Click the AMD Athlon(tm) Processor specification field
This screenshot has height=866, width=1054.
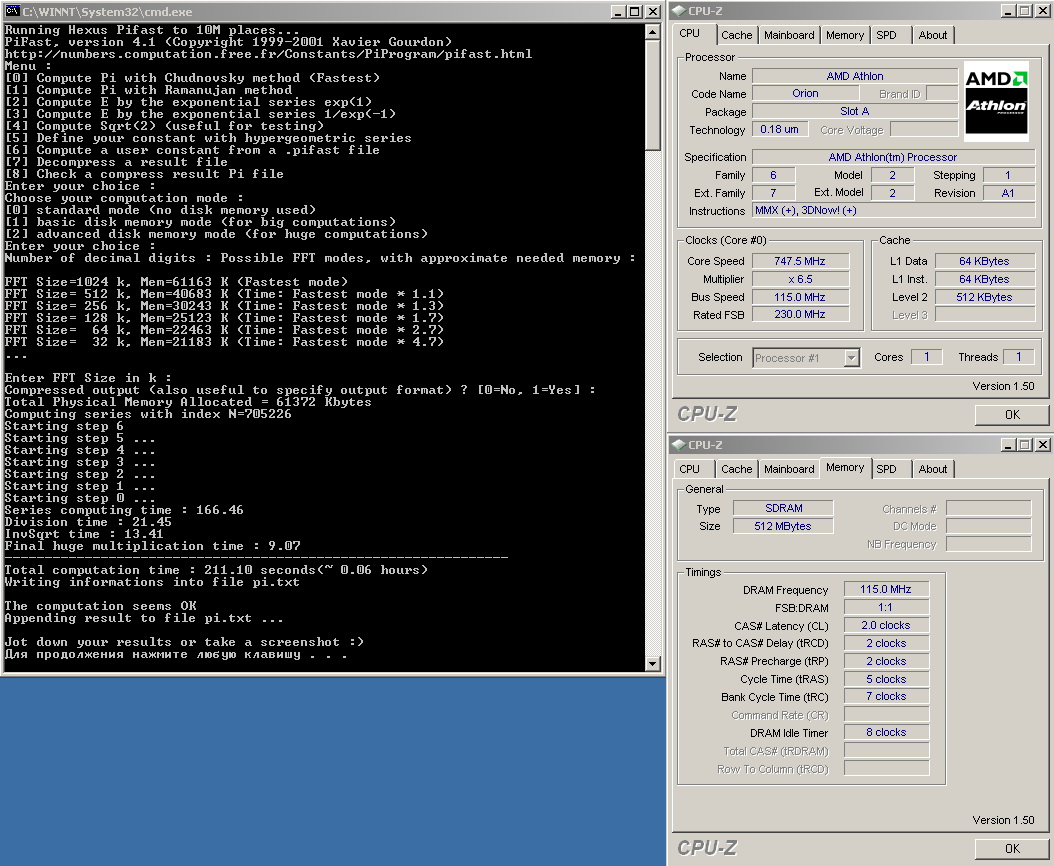(893, 157)
